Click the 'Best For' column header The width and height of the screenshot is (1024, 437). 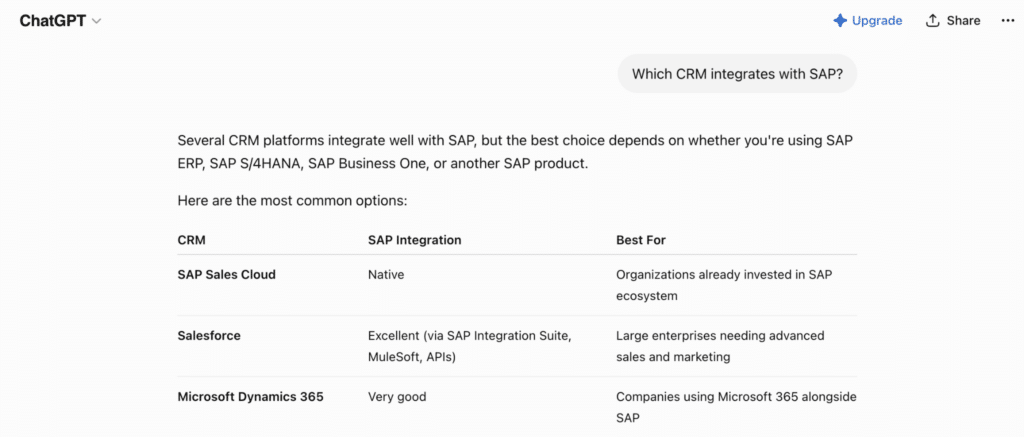tap(641, 240)
